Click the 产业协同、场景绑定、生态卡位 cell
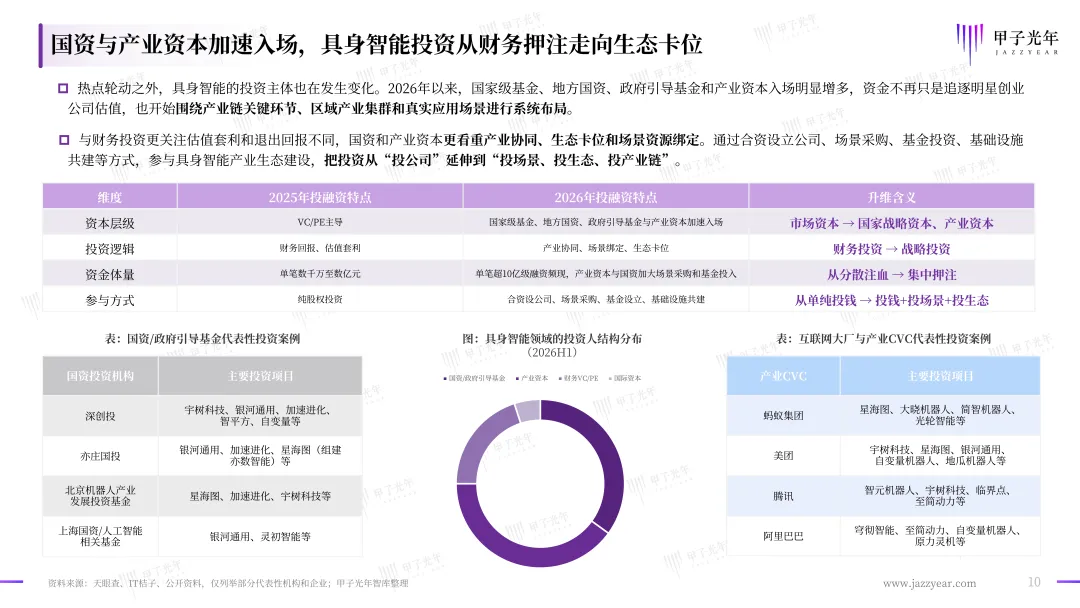The height and width of the screenshot is (608, 1080). tap(605, 248)
